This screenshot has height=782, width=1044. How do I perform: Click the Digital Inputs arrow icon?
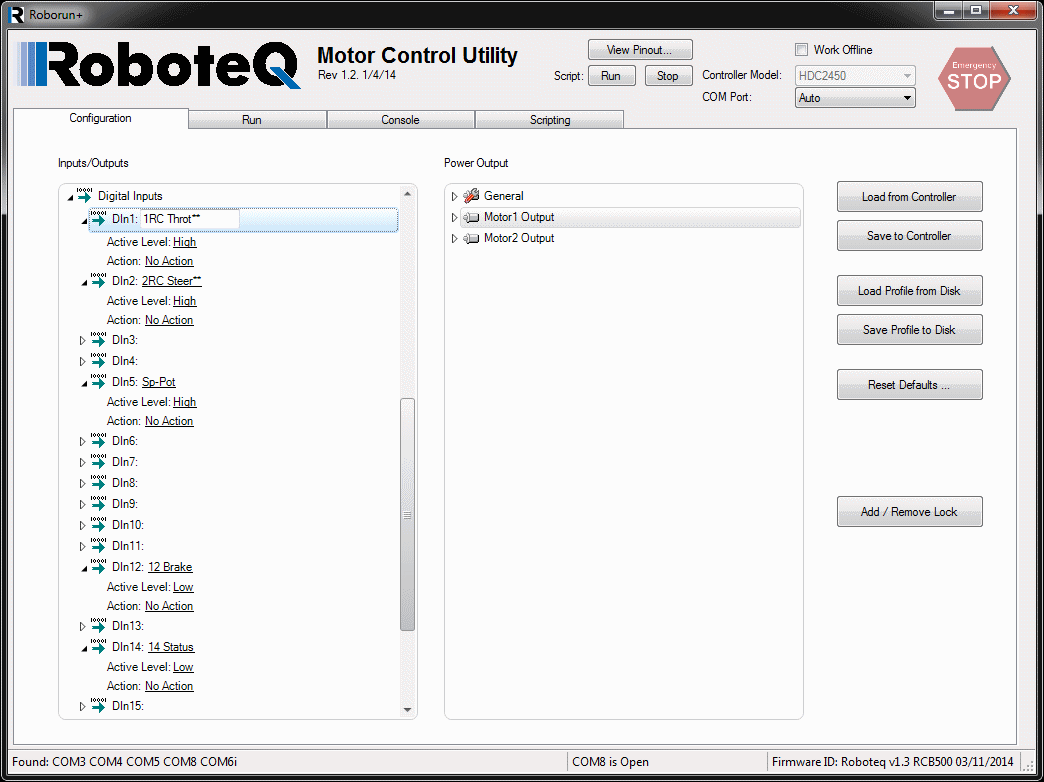[x=84, y=196]
